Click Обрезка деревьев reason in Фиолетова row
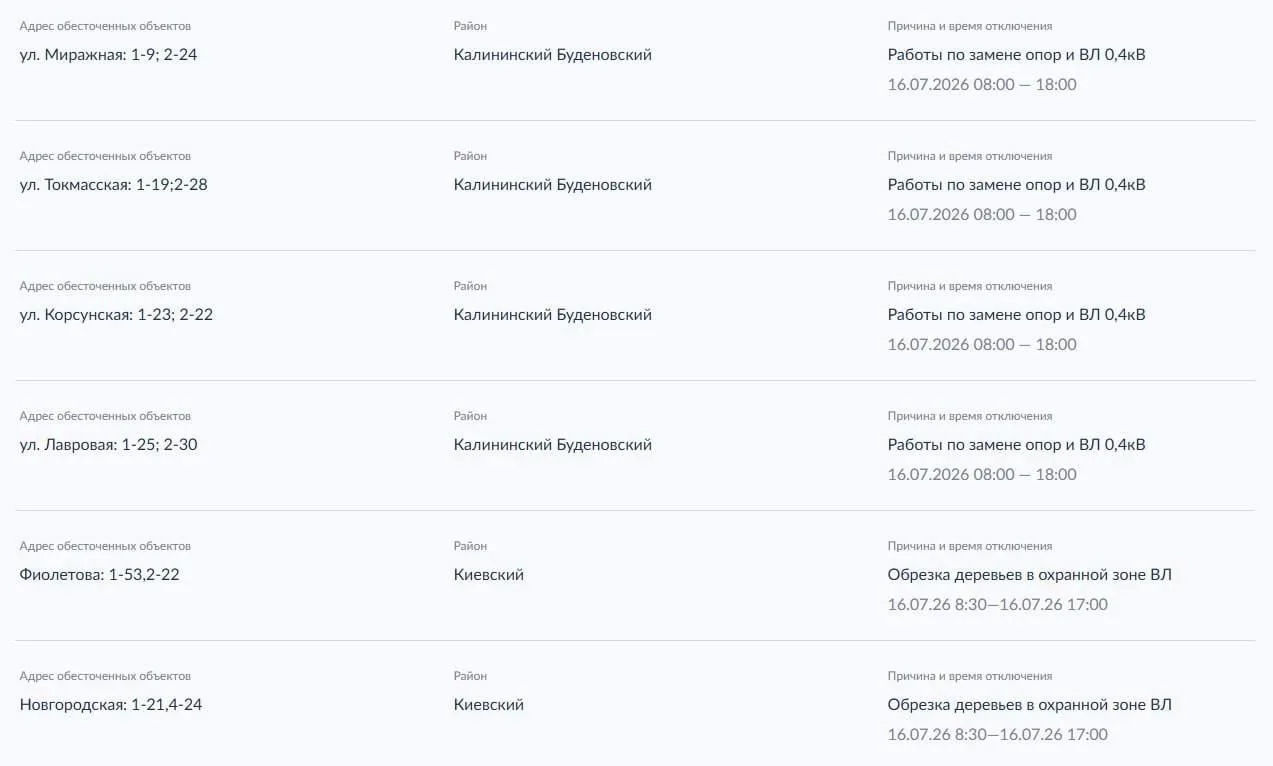Screen dimensions: 1273x766 (x=1029, y=575)
